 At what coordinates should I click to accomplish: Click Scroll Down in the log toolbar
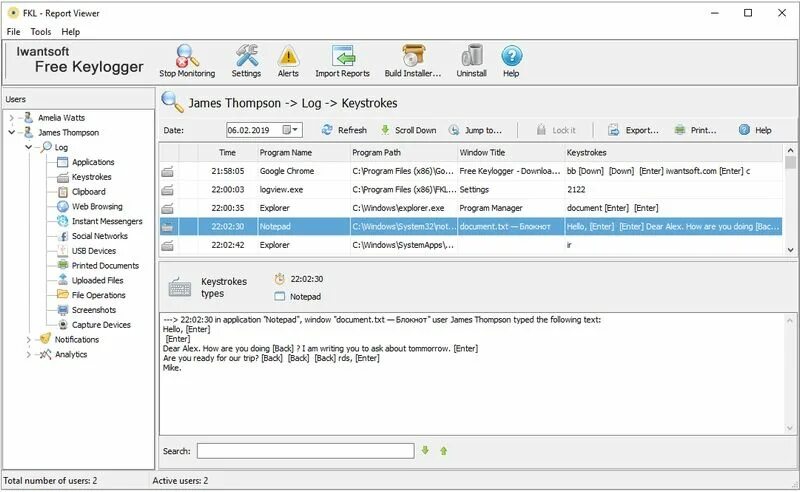click(x=409, y=130)
